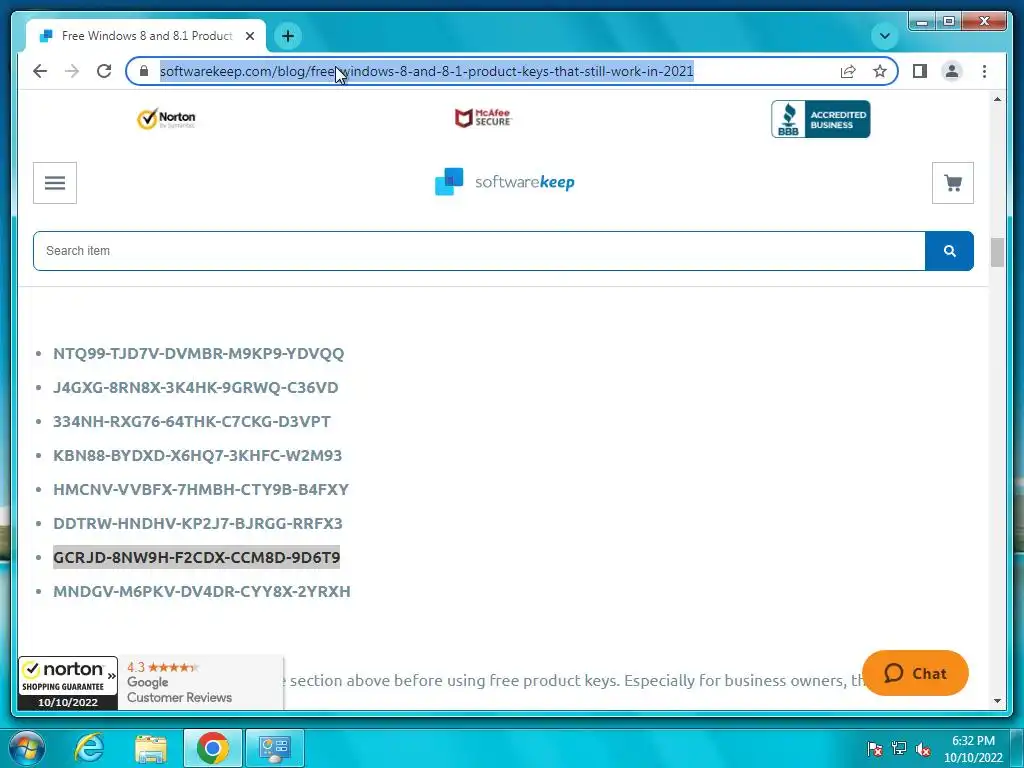
Task: Select key HMCNV-VVBFX-7HMBH-CTY9B-B4FXY
Action: click(201, 489)
